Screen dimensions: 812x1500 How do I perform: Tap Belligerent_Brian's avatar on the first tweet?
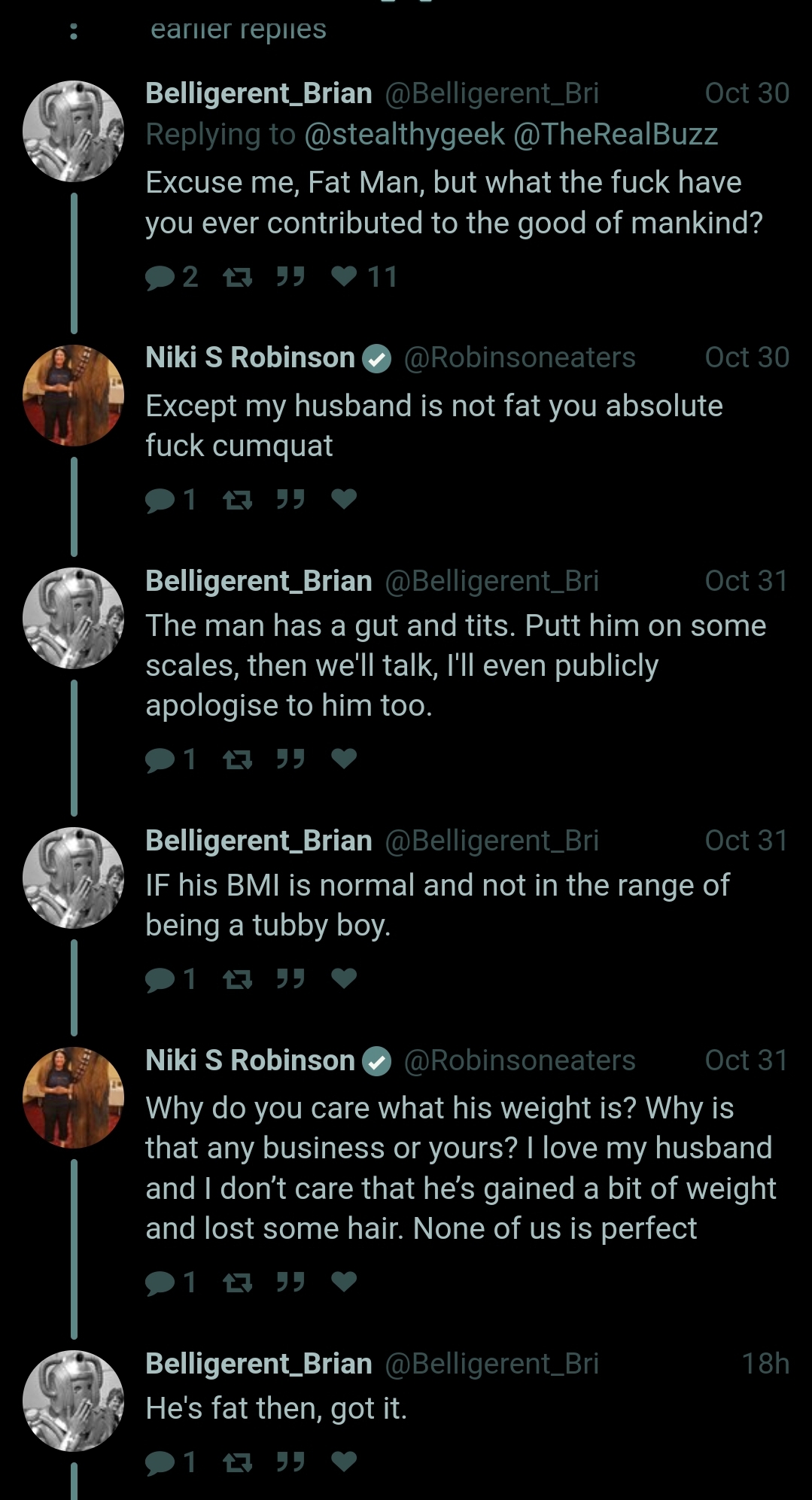pyautogui.click(x=74, y=131)
